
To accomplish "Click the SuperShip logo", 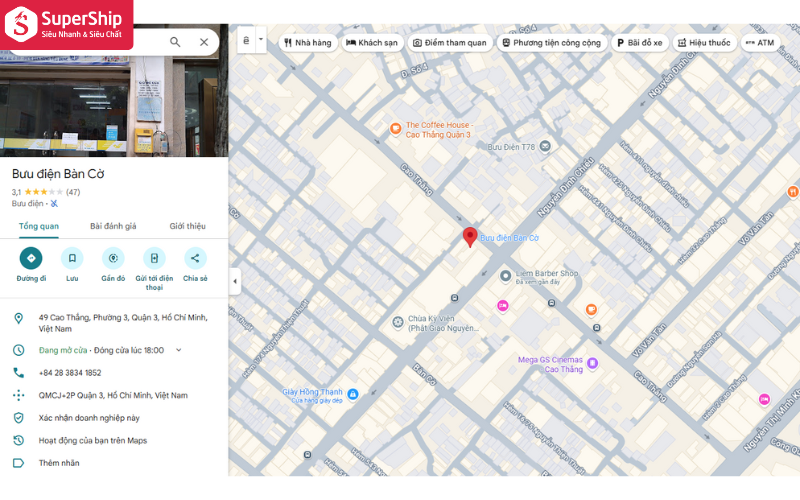I will coord(66,24).
